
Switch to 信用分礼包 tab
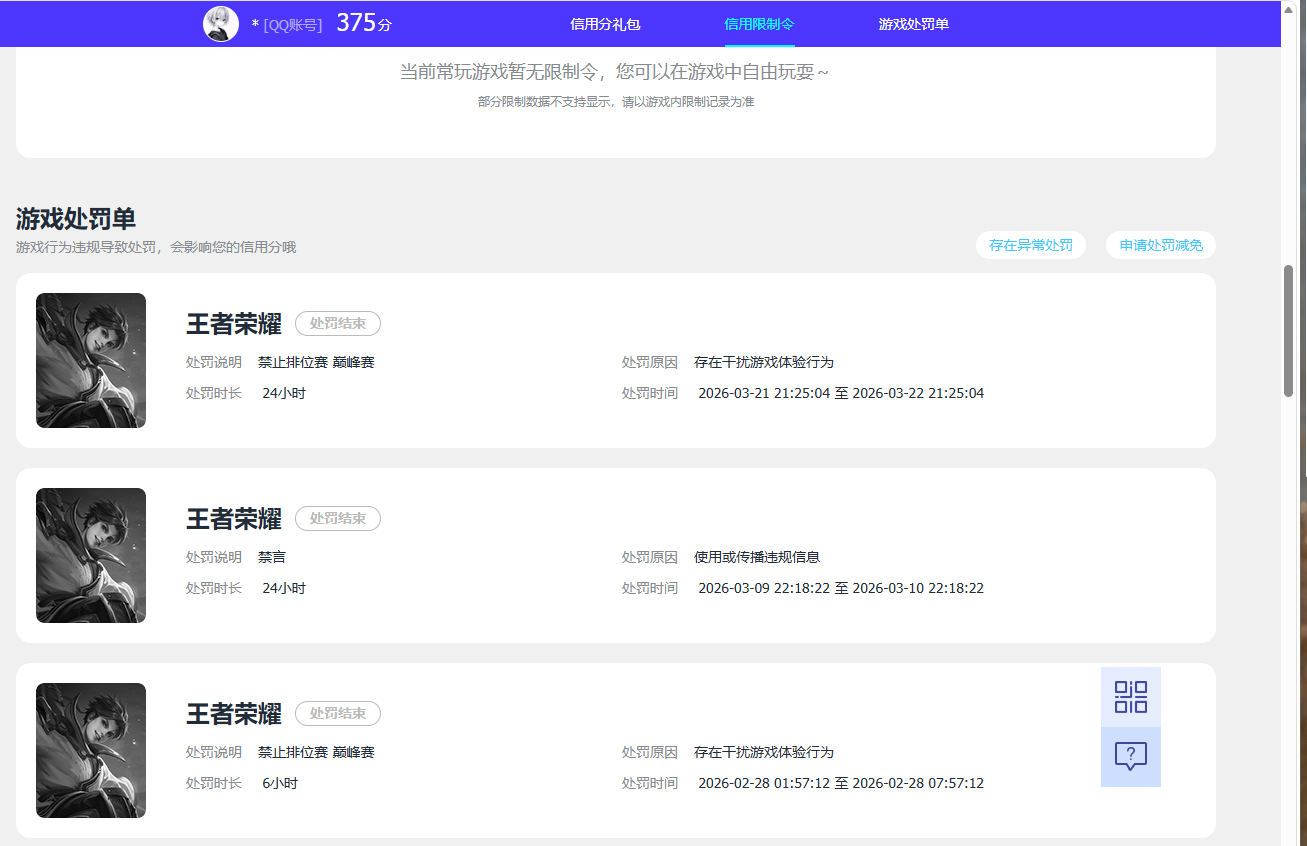tap(605, 24)
